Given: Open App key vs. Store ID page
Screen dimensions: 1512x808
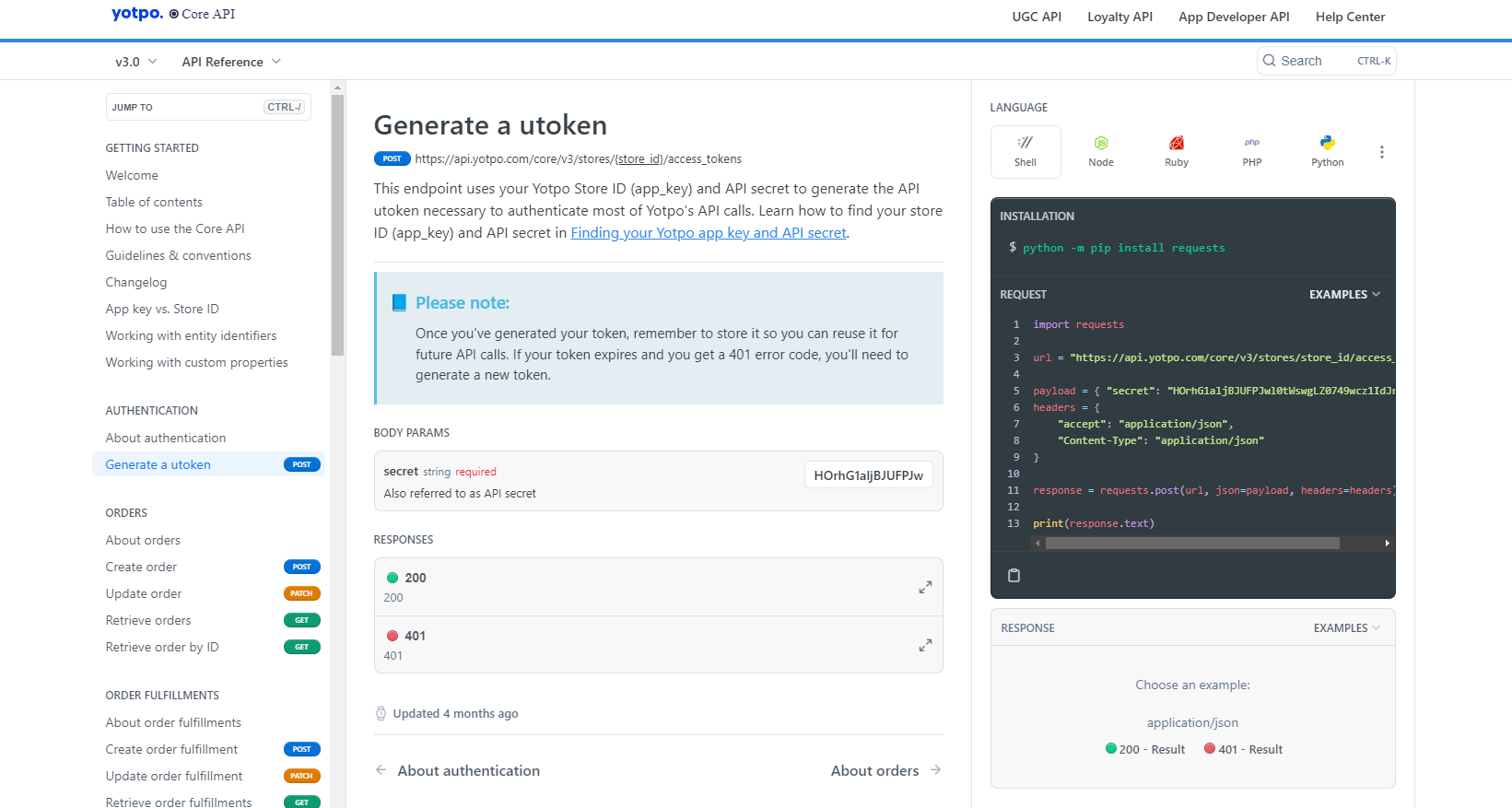Looking at the screenshot, I should click(x=162, y=309).
